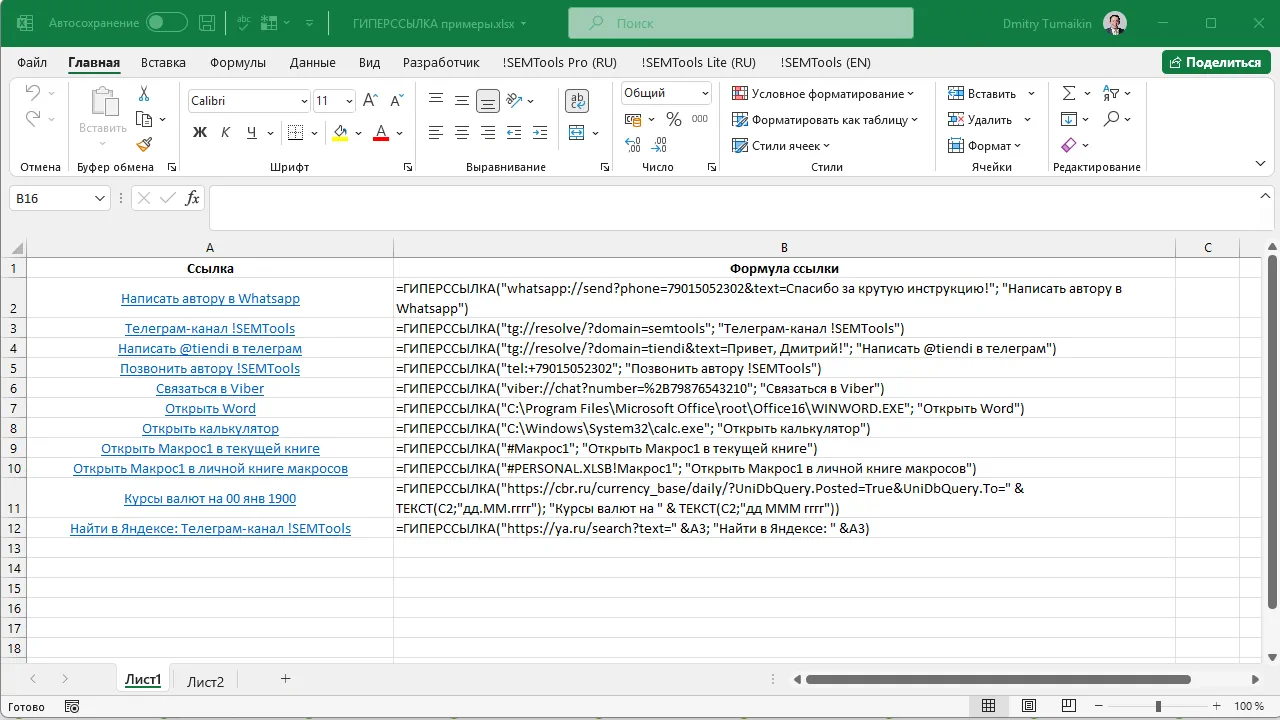This screenshot has width=1280, height=720.
Task: Click the horizontal scrollbar thumb
Action: tap(998, 680)
